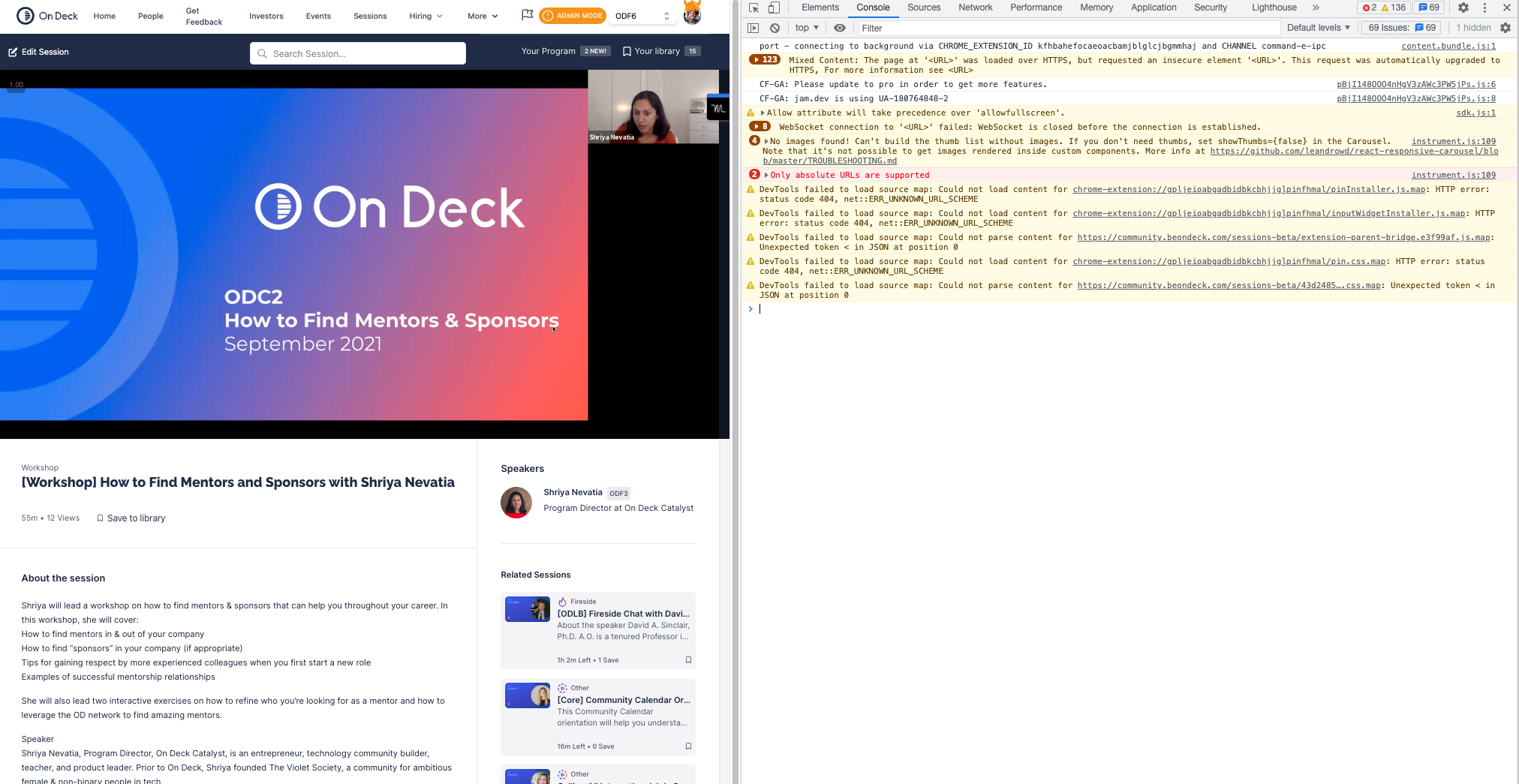The image size is (1519, 784).
Task: Click the Your Program link
Action: (549, 51)
